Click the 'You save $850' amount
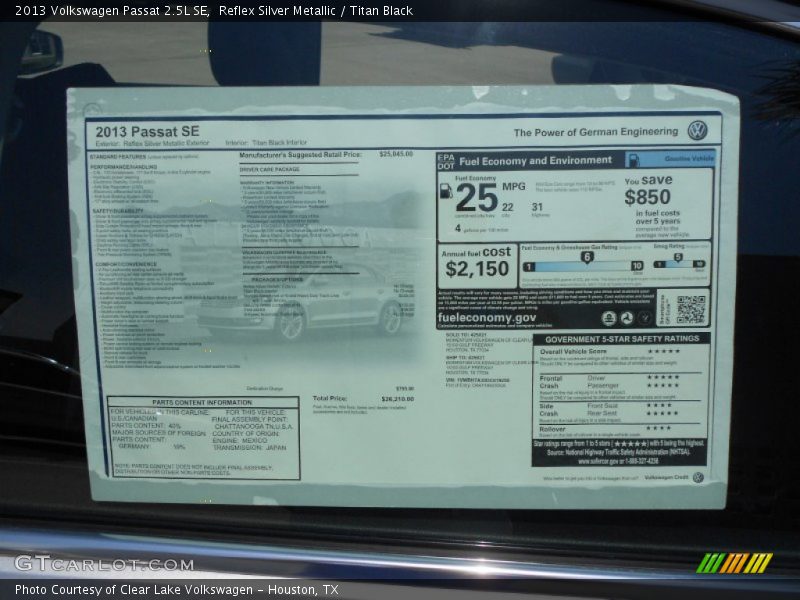Screen dimensions: 800x600 tap(648, 196)
